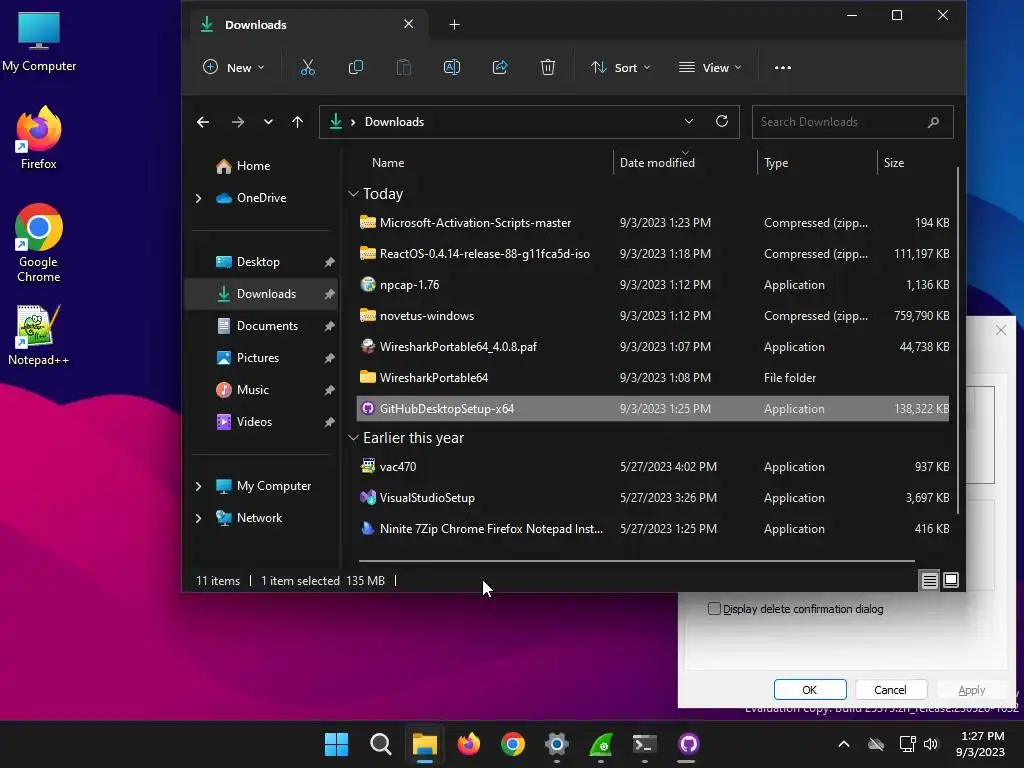Click the file list vertical scrollbar
Image resolution: width=1024 pixels, height=768 pixels.
click(957, 340)
